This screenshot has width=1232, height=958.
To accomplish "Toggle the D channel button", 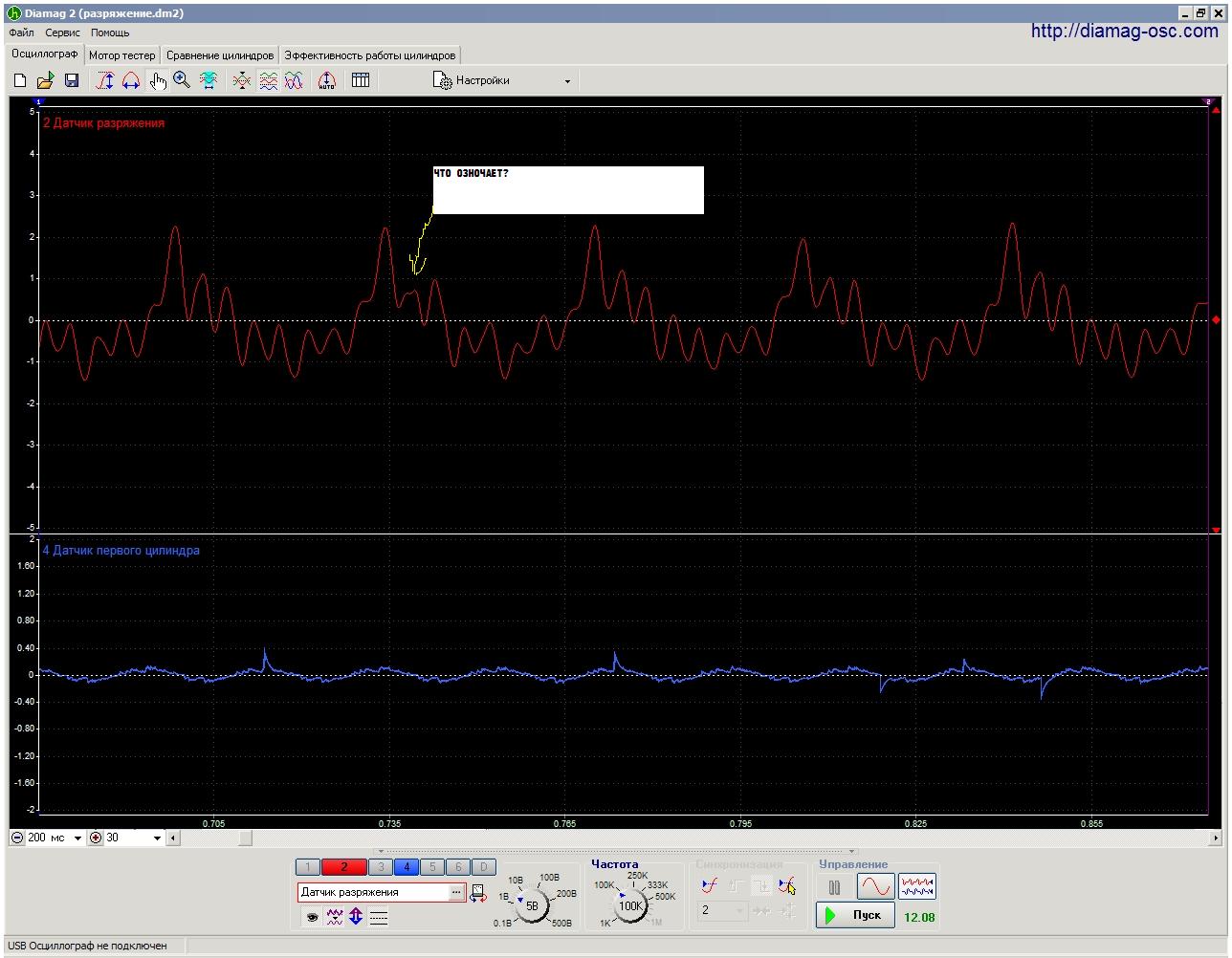I will click(x=484, y=867).
